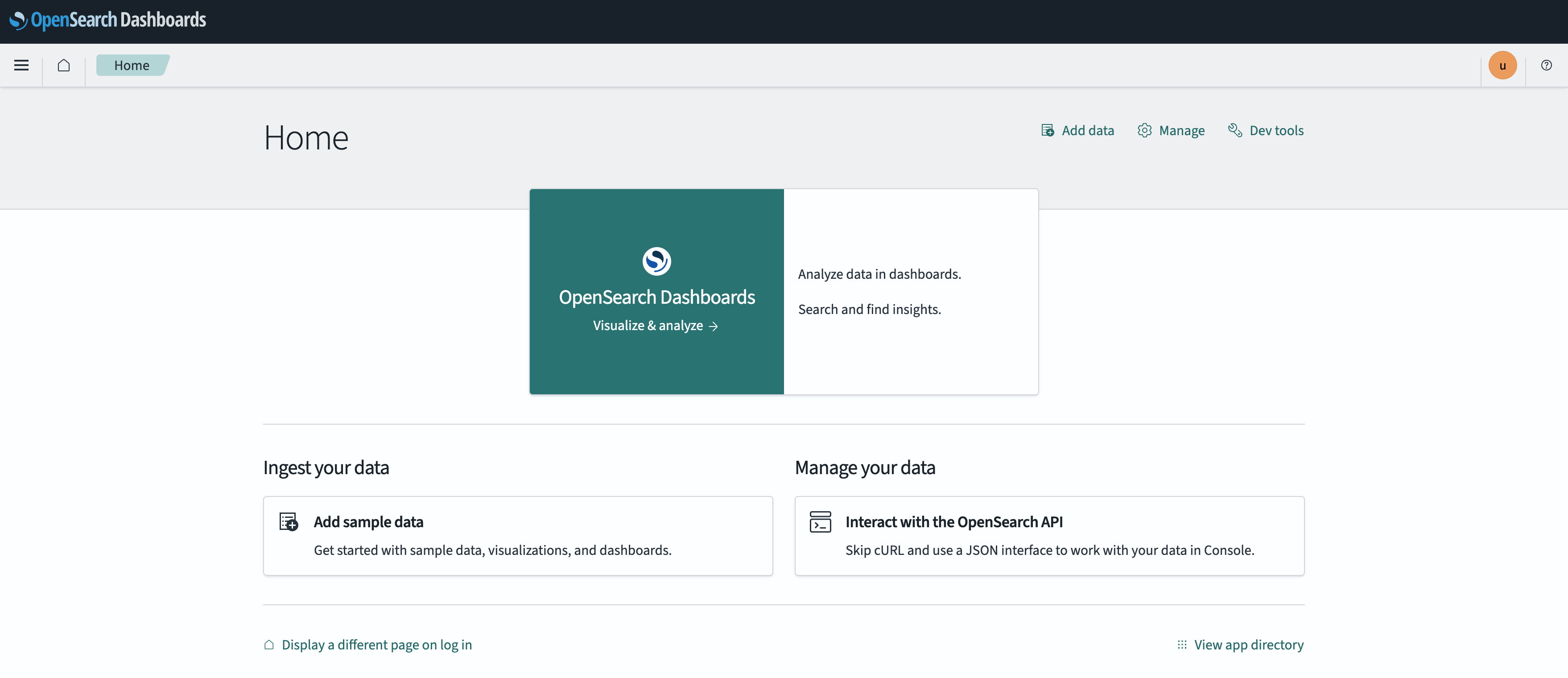Open Visualize & analyze link
Screen dimensions: 1568x678
(656, 326)
